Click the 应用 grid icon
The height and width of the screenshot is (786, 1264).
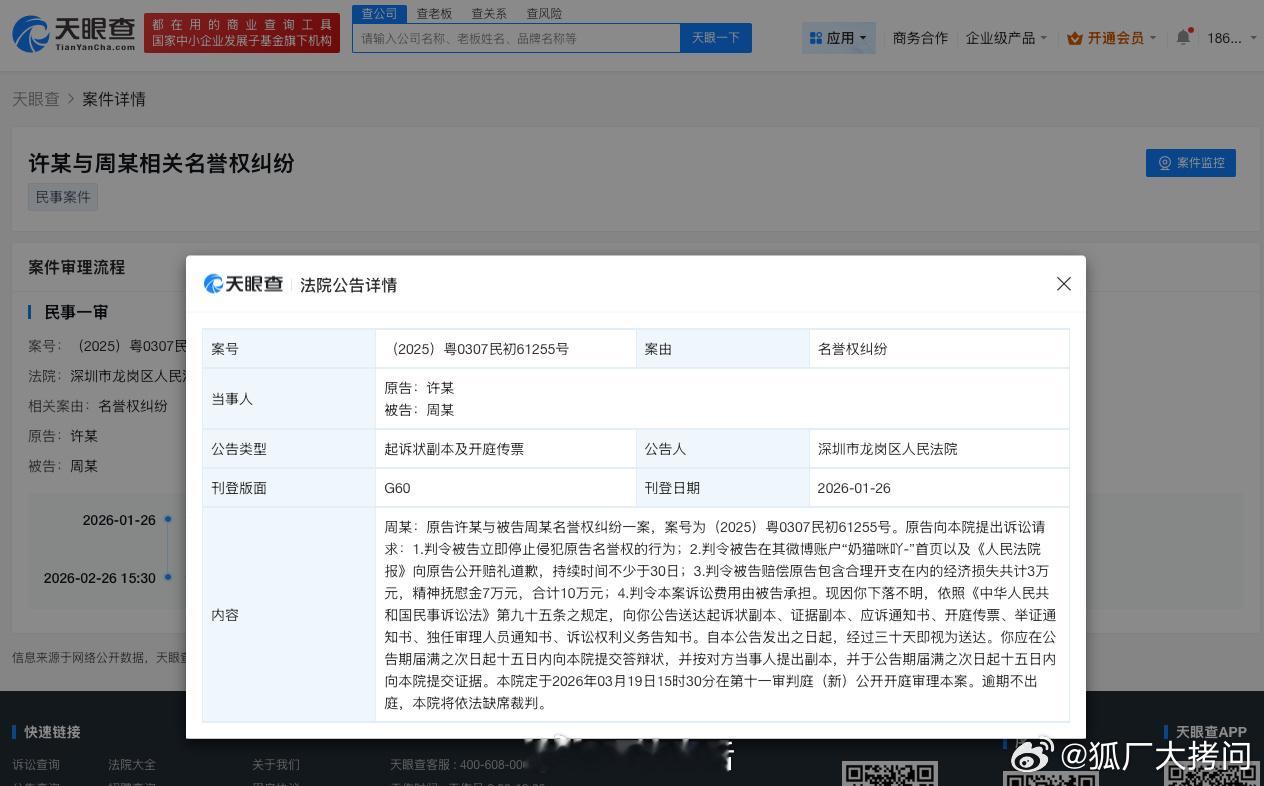(x=816, y=38)
